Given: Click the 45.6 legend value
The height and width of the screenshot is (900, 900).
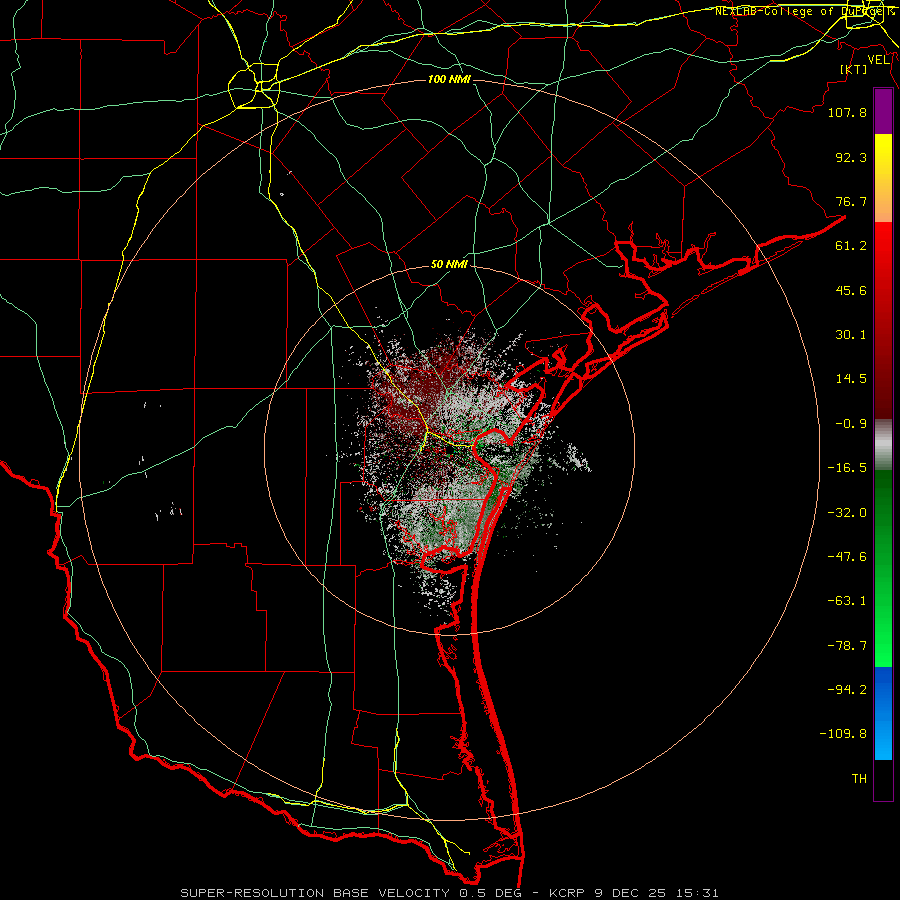Looking at the screenshot, I should [851, 290].
